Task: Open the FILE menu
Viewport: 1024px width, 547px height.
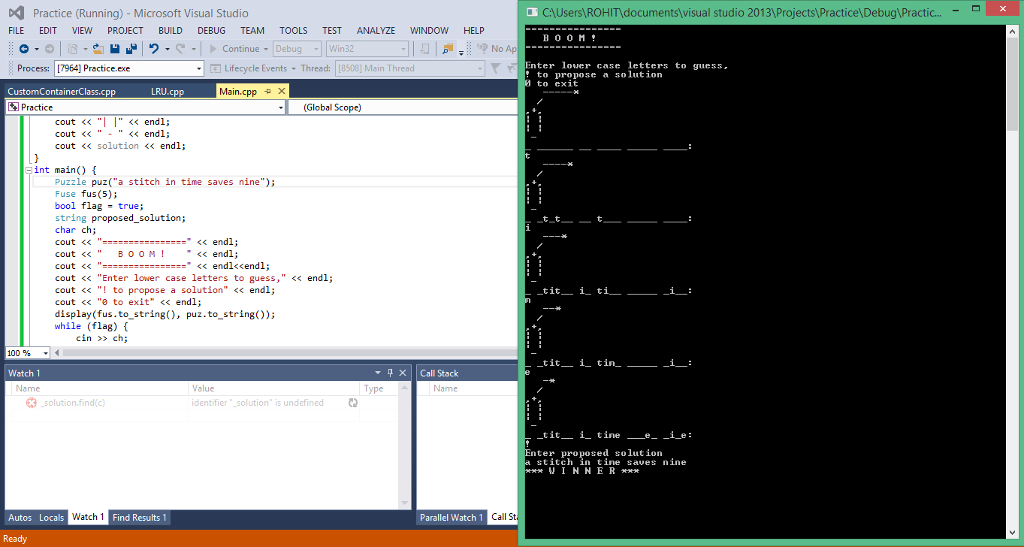Action: coord(16,31)
